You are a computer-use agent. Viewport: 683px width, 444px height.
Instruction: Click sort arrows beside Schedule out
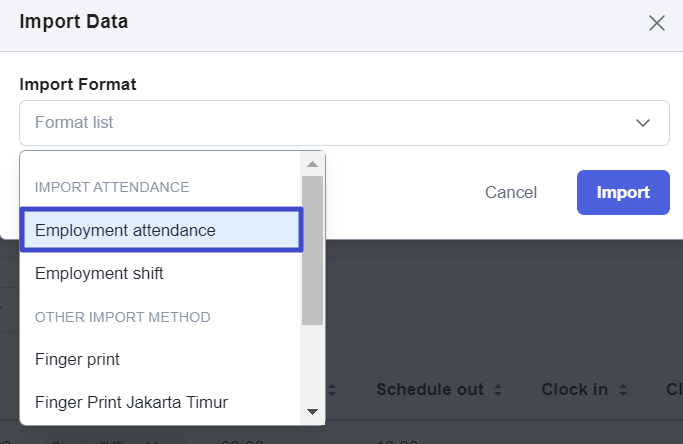(498, 390)
